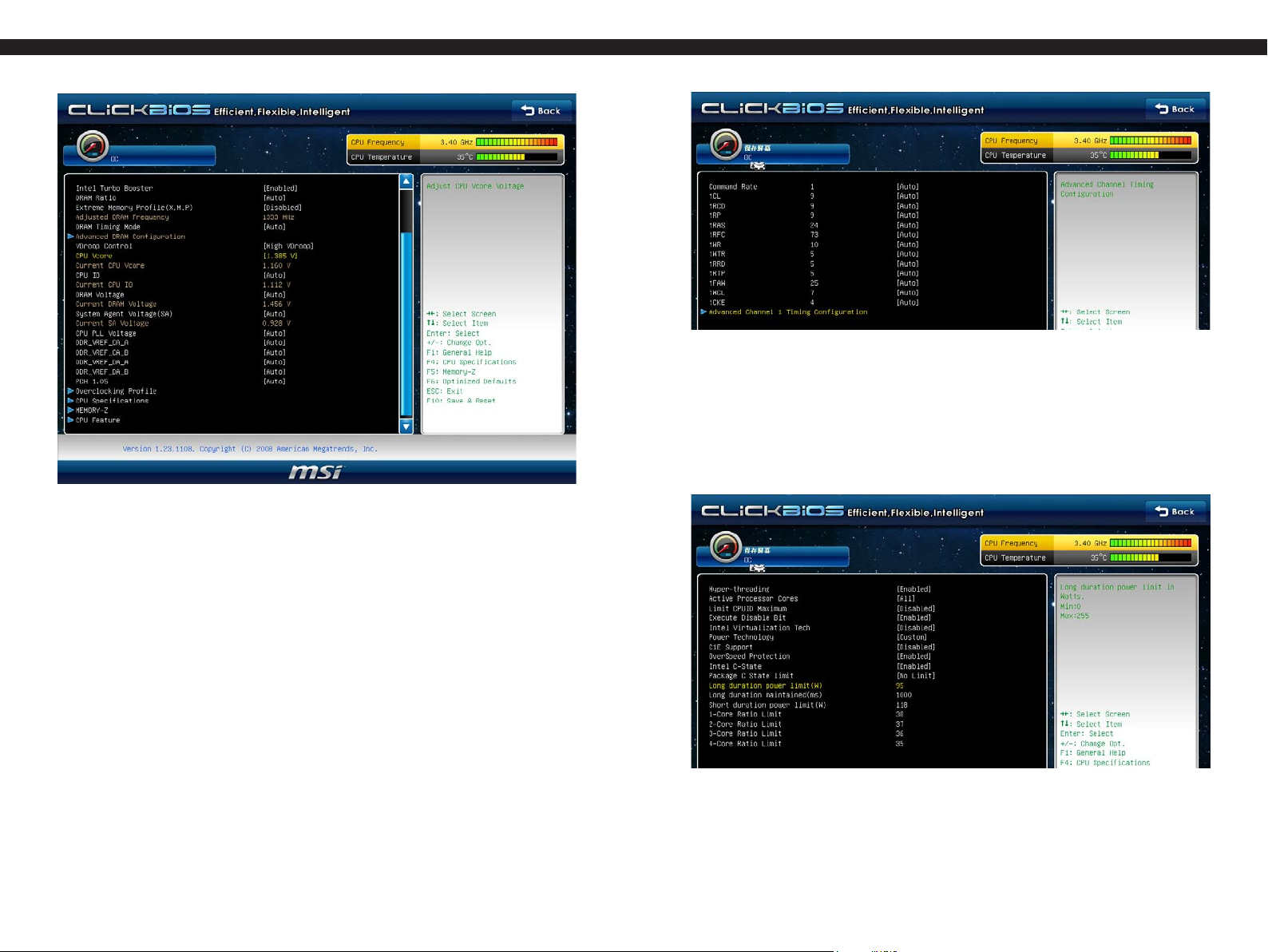Open the CPU PLL Voltage [Auto] option
1268x952 pixels.
tap(274, 333)
